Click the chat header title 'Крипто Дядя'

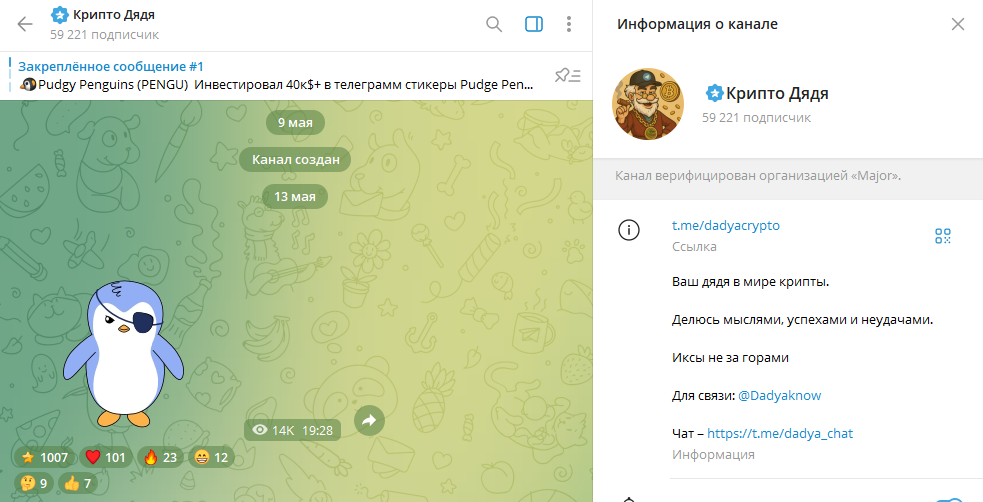(x=113, y=14)
